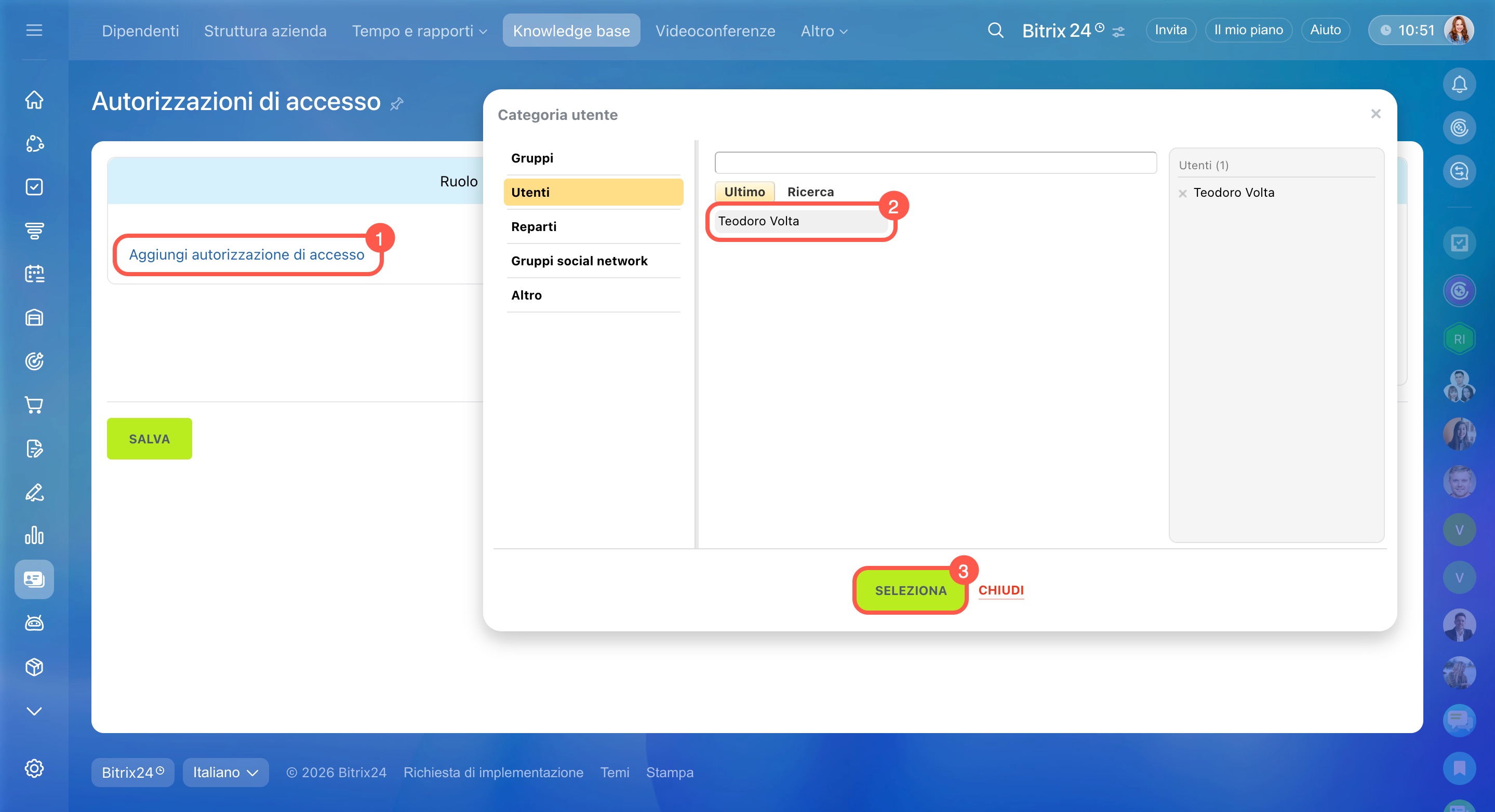This screenshot has height=812, width=1495.
Task: Open the tasks checkmark sidebar icon
Action: [x=34, y=187]
